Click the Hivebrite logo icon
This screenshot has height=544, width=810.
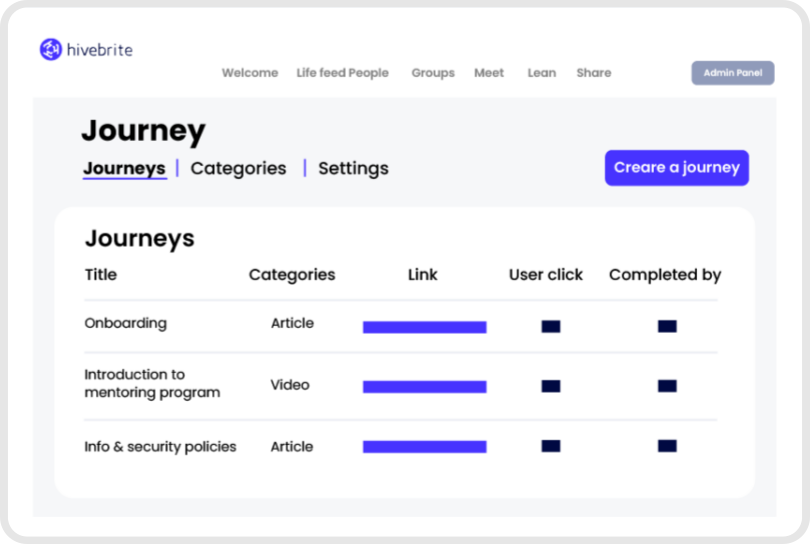(x=50, y=49)
